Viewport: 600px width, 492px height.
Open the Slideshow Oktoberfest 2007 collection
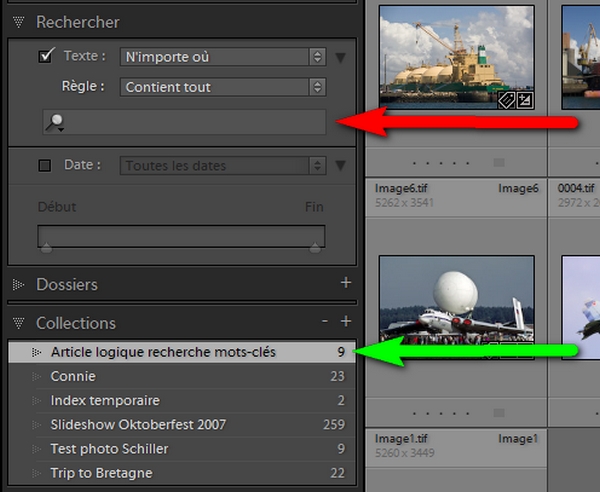pos(138,424)
